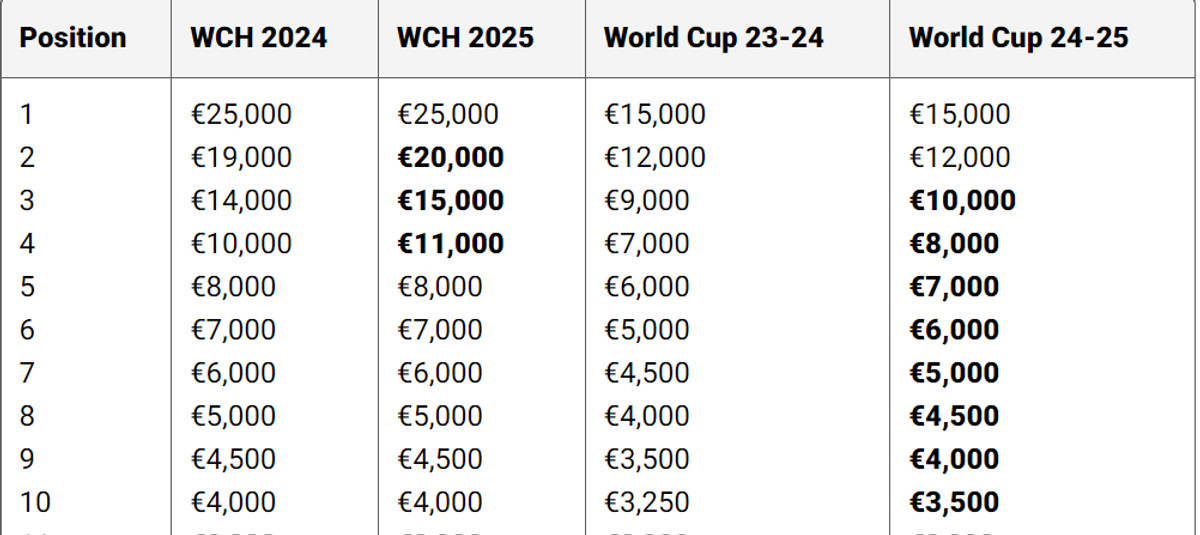
Task: Select the bold €15,000 in WCH 2025
Action: [x=450, y=201]
